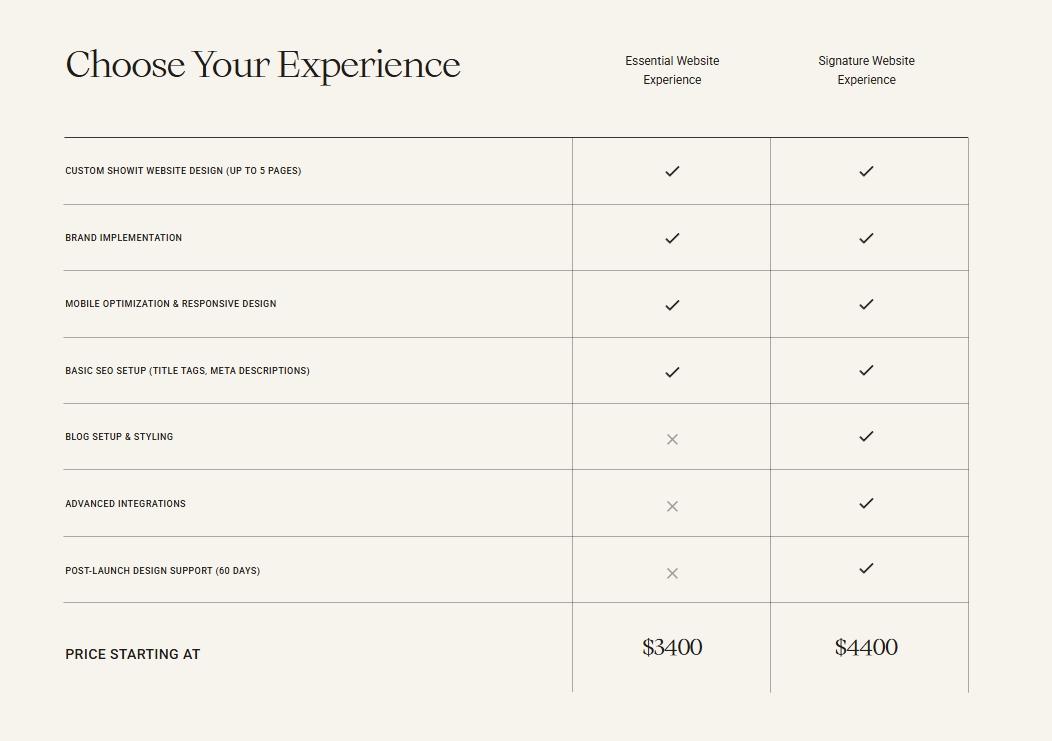Image resolution: width=1052 pixels, height=741 pixels.
Task: Click Essential X mark for Advanced Integrations
Action: [x=672, y=506]
